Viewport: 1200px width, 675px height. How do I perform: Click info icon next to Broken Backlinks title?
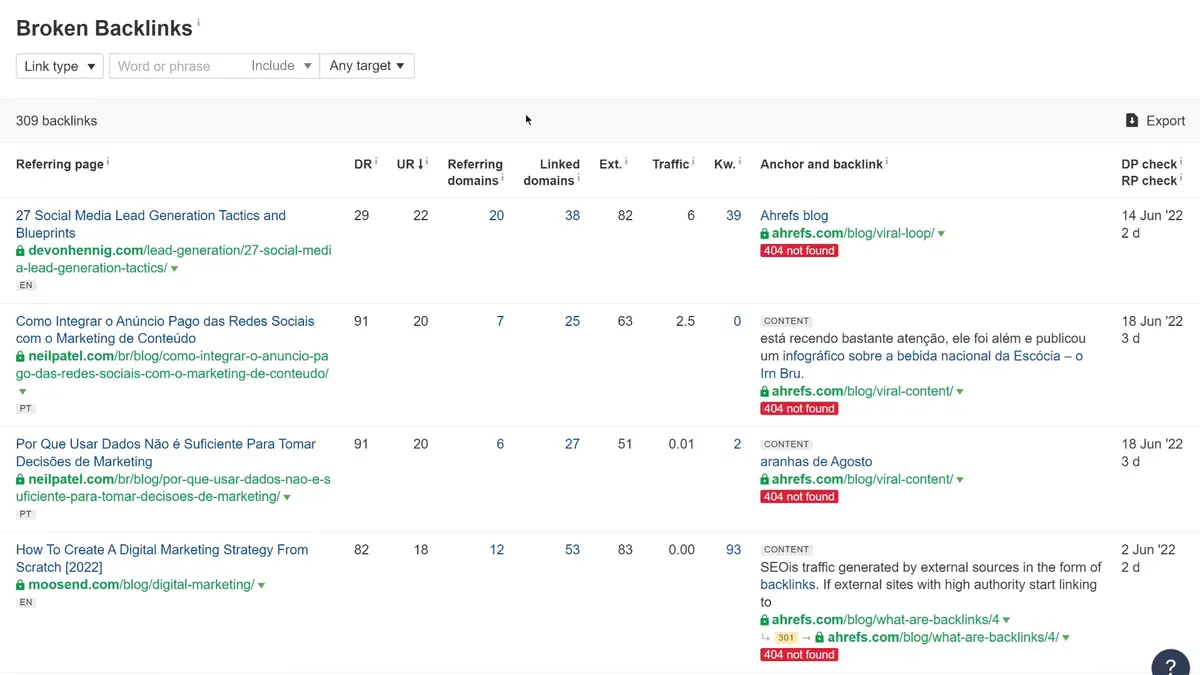tap(198, 22)
